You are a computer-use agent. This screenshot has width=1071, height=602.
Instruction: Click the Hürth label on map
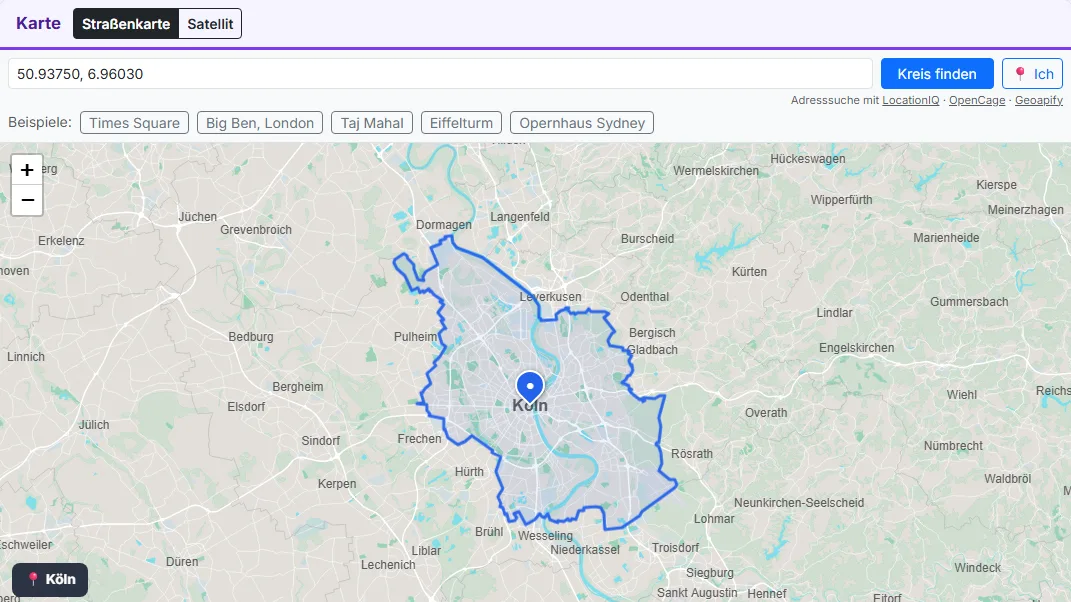click(469, 471)
